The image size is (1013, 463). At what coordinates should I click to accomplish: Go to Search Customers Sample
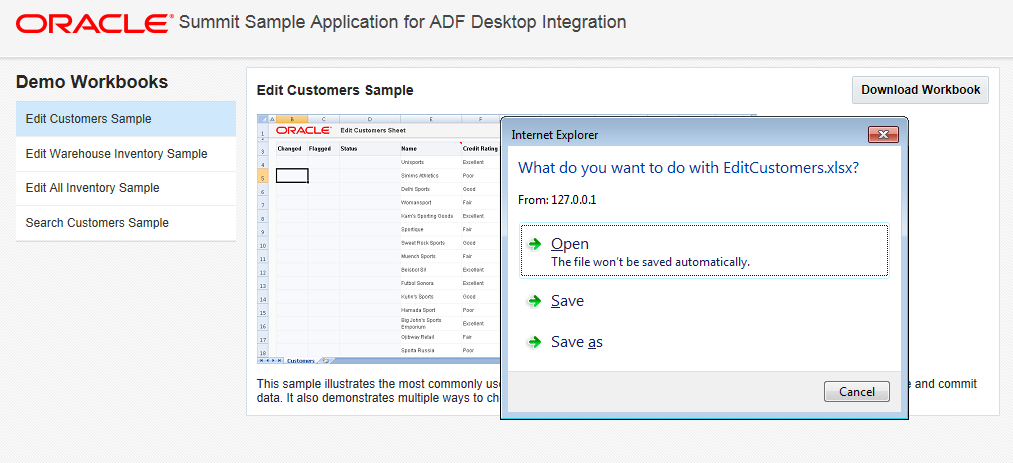tap(126, 223)
